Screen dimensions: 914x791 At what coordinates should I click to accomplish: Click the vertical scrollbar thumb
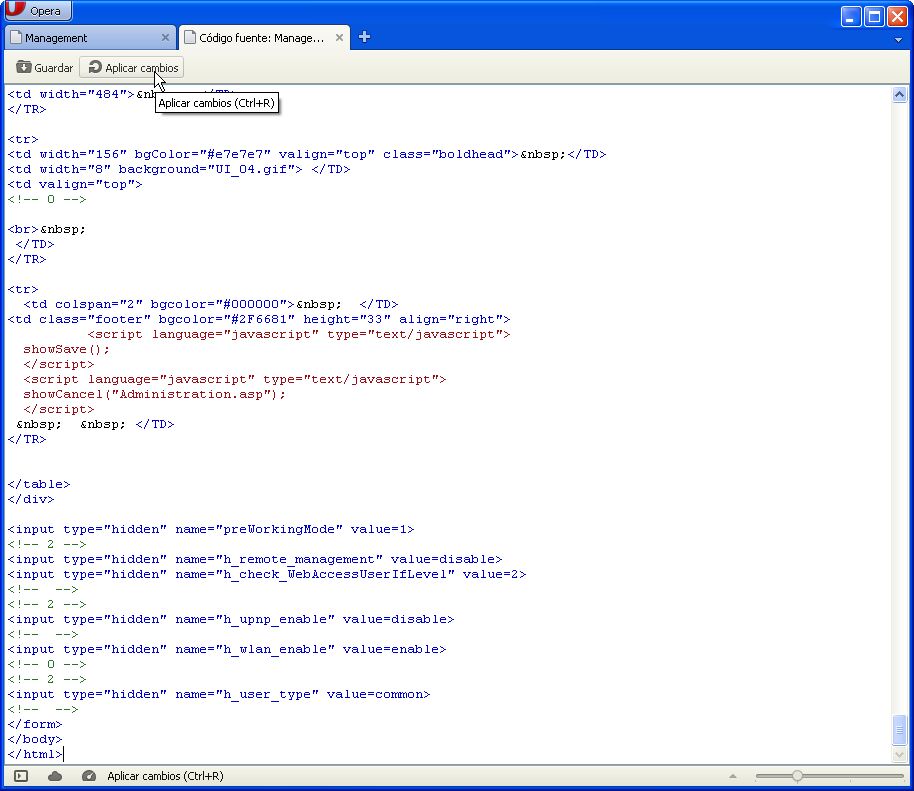point(899,730)
